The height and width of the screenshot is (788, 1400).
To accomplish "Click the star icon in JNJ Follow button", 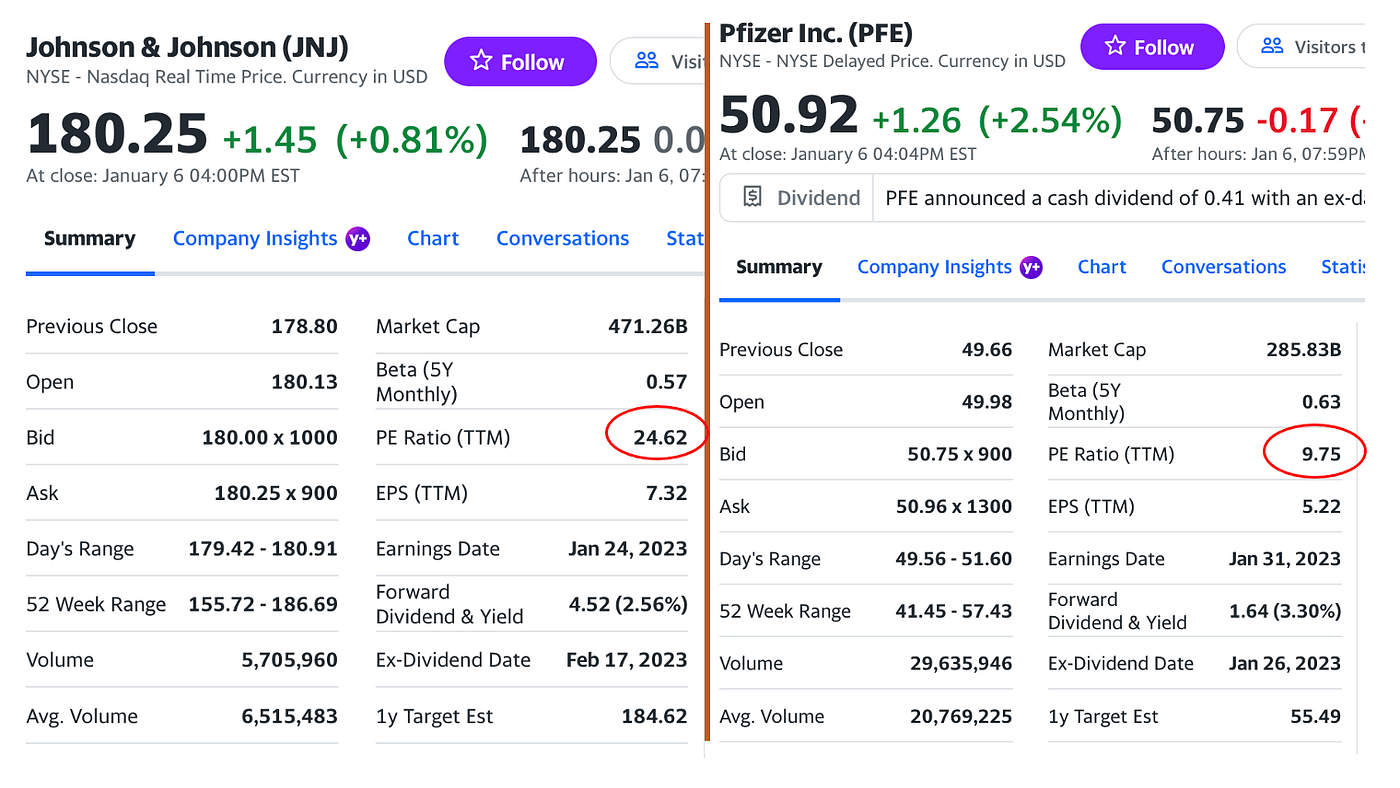I will click(481, 61).
